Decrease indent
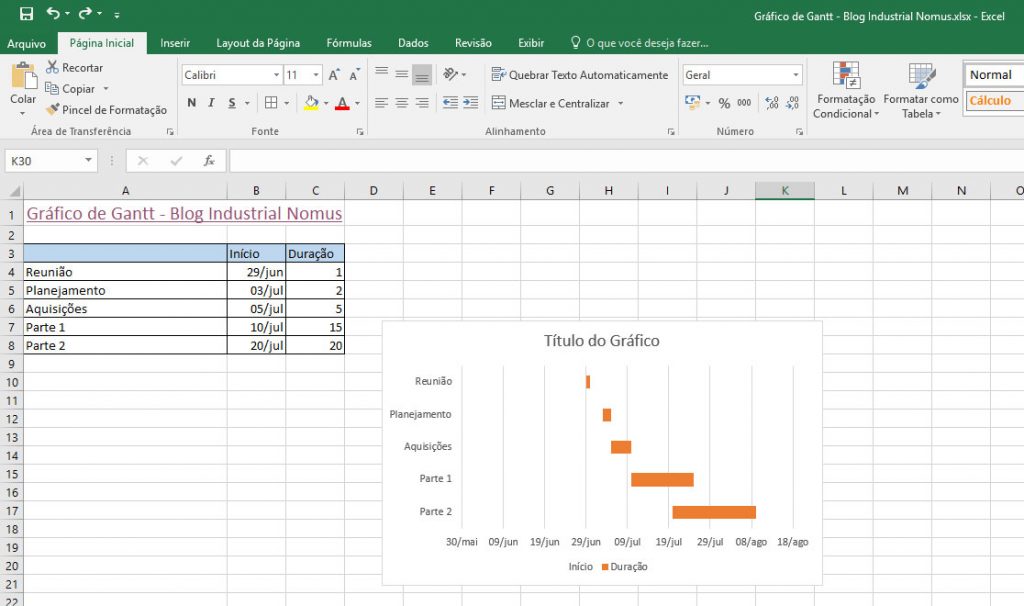The height and width of the screenshot is (606, 1024). (450, 103)
